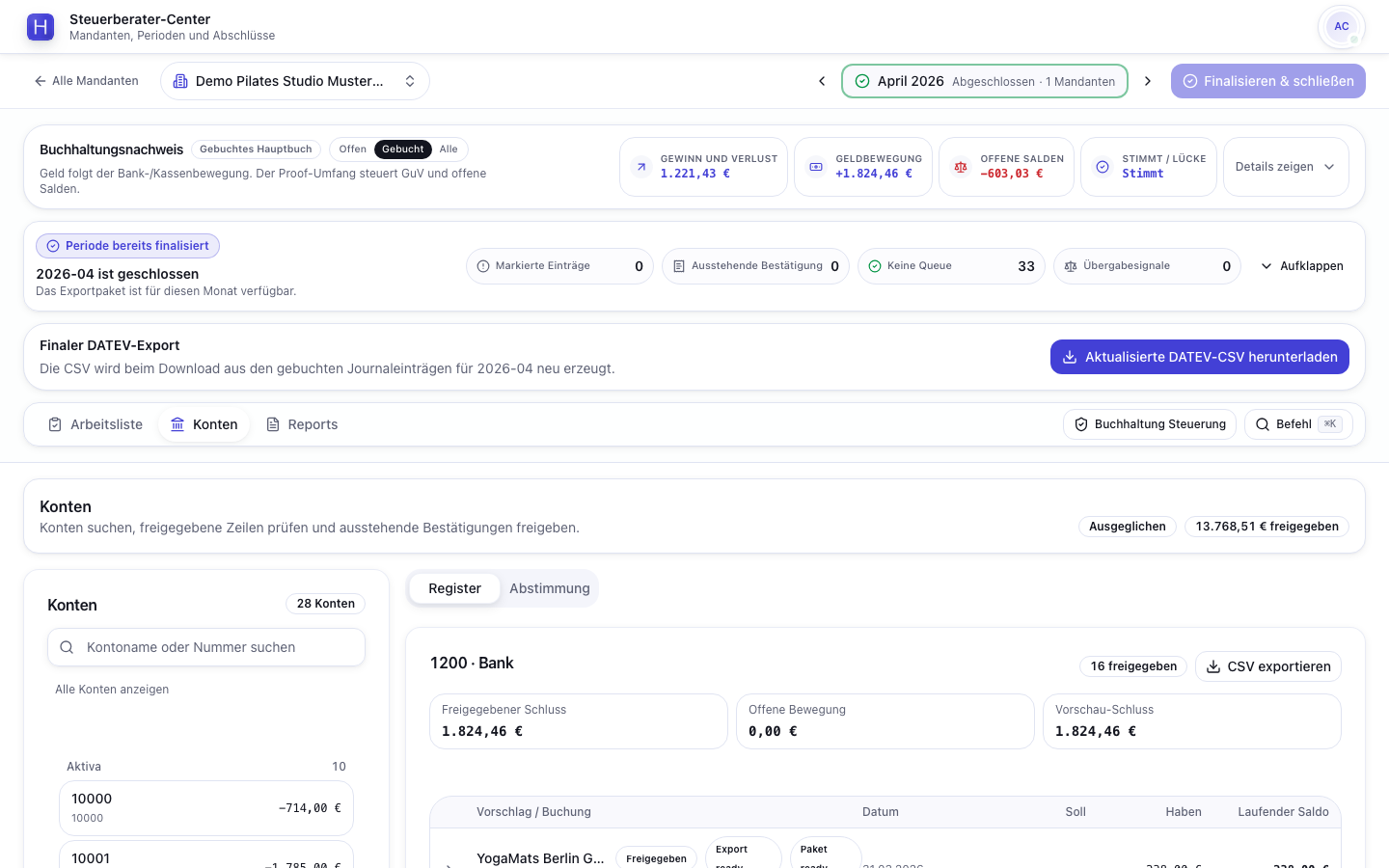This screenshot has height=868, width=1389.
Task: Click the Geldbewegung cash icon
Action: click(816, 167)
